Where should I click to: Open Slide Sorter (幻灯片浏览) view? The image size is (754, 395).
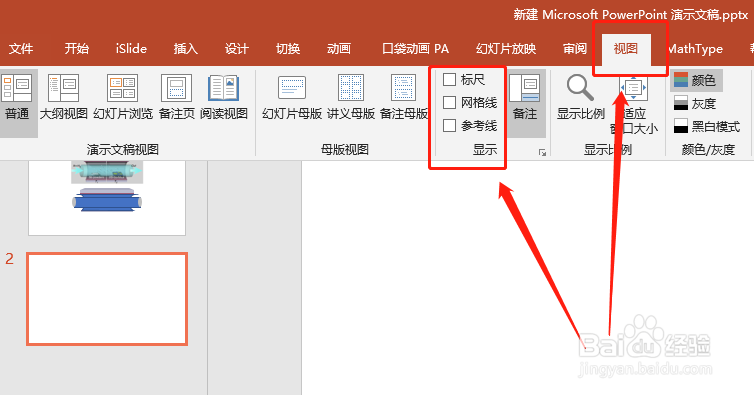point(123,98)
